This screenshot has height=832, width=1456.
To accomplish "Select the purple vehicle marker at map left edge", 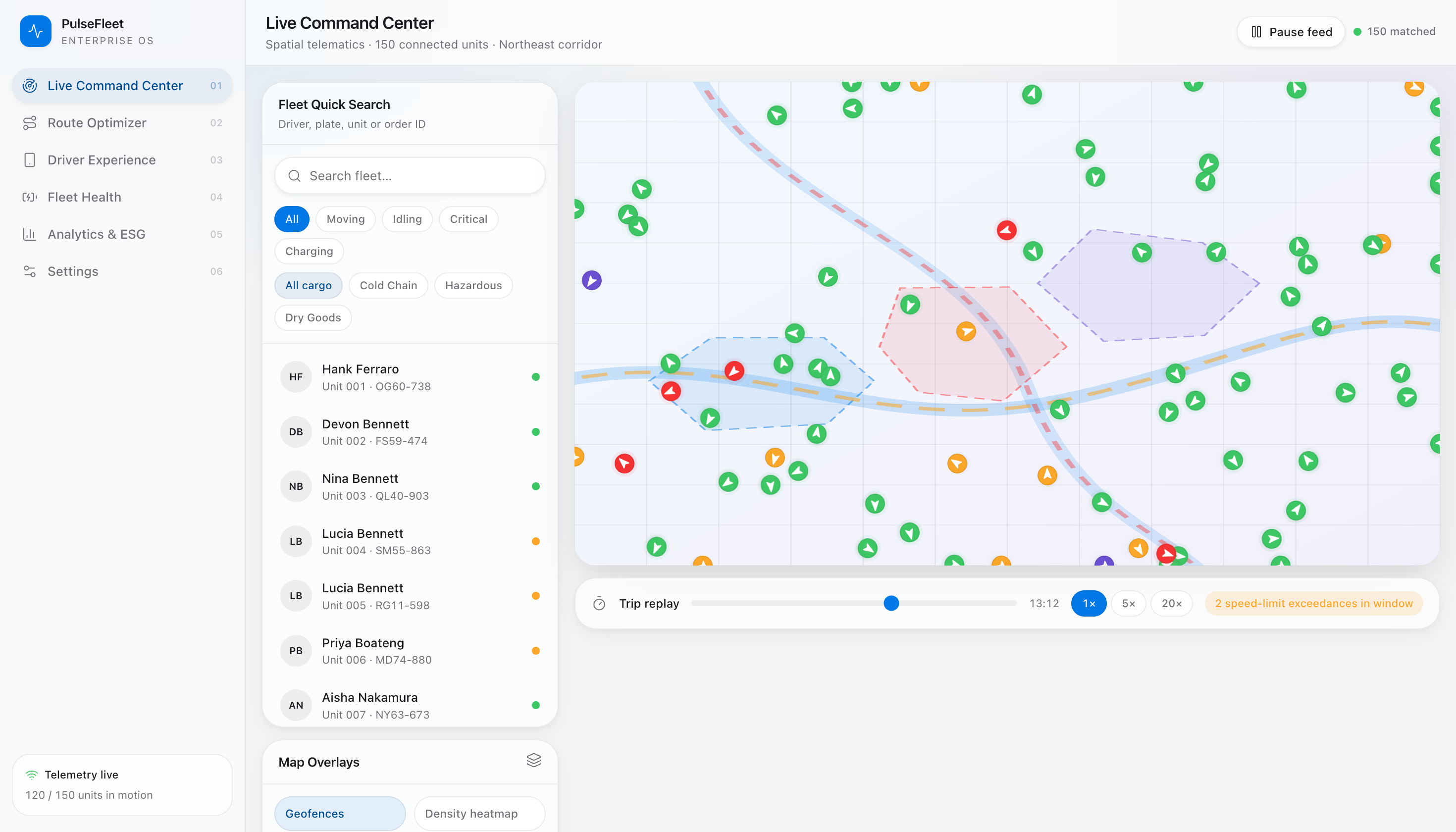I will [x=591, y=281].
